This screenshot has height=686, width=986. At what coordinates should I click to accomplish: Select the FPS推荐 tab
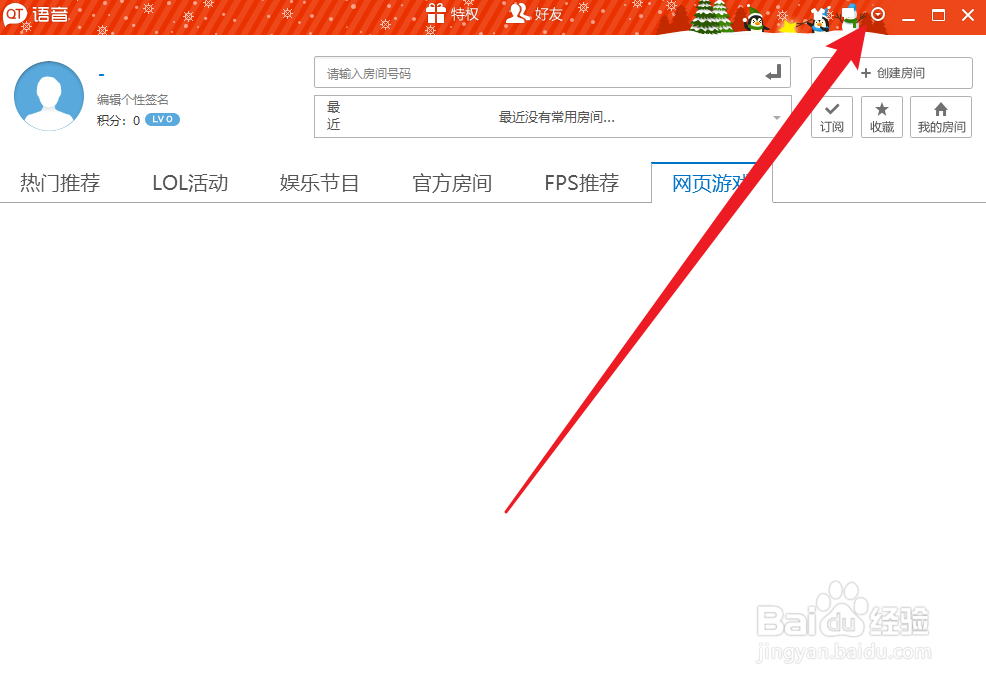pos(581,183)
